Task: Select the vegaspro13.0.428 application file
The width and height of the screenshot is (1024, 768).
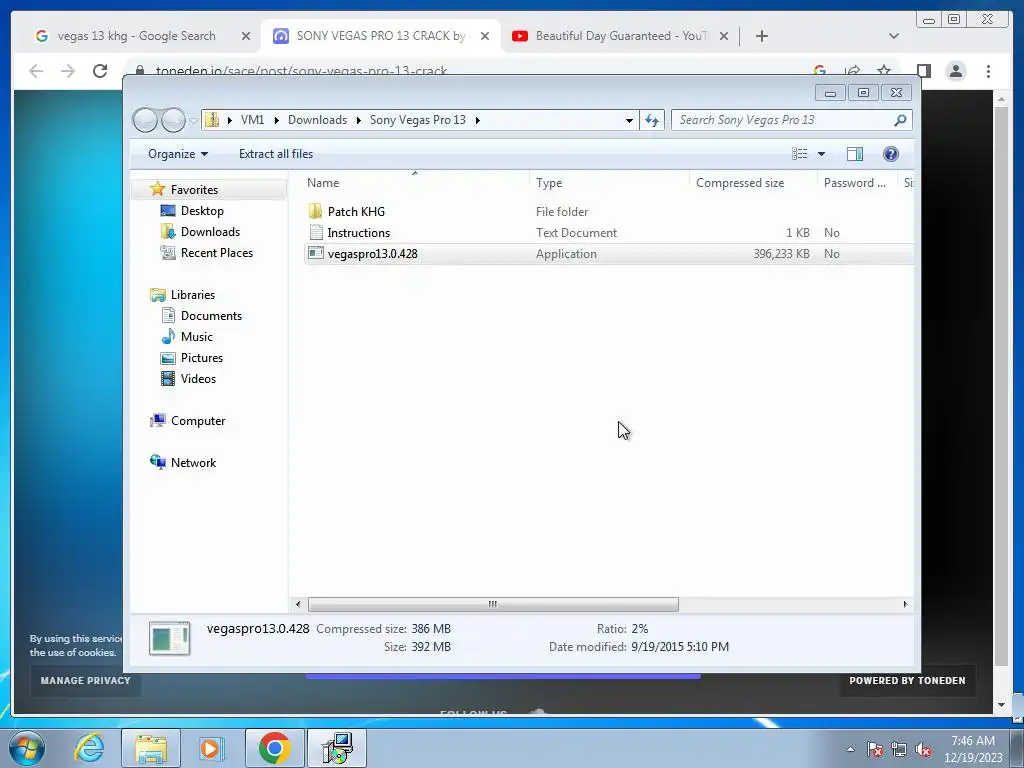Action: pos(372,254)
